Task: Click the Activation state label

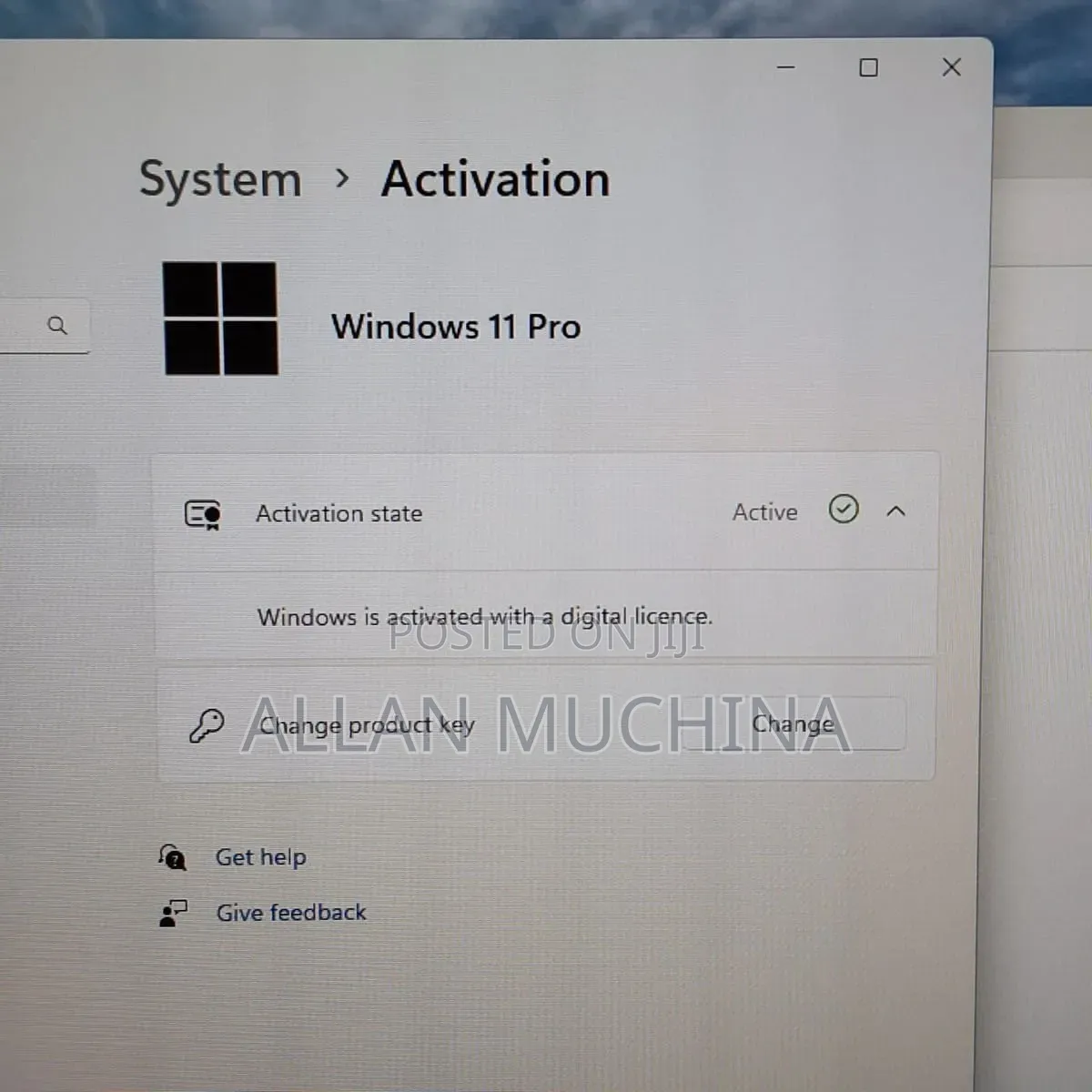Action: [x=339, y=514]
